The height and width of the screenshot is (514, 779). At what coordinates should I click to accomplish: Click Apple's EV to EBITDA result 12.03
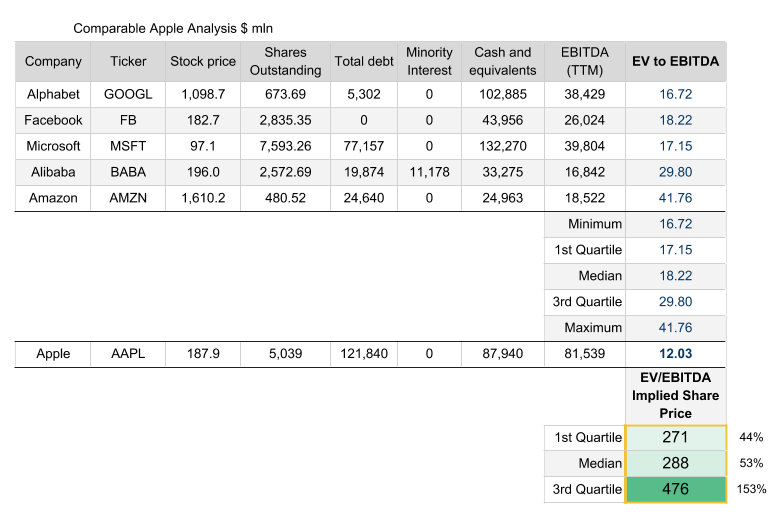[675, 354]
